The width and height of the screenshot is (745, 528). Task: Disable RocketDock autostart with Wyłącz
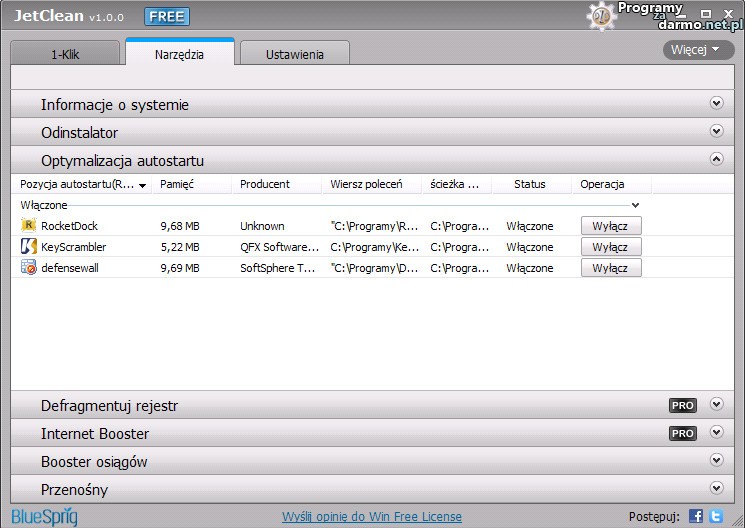(610, 226)
